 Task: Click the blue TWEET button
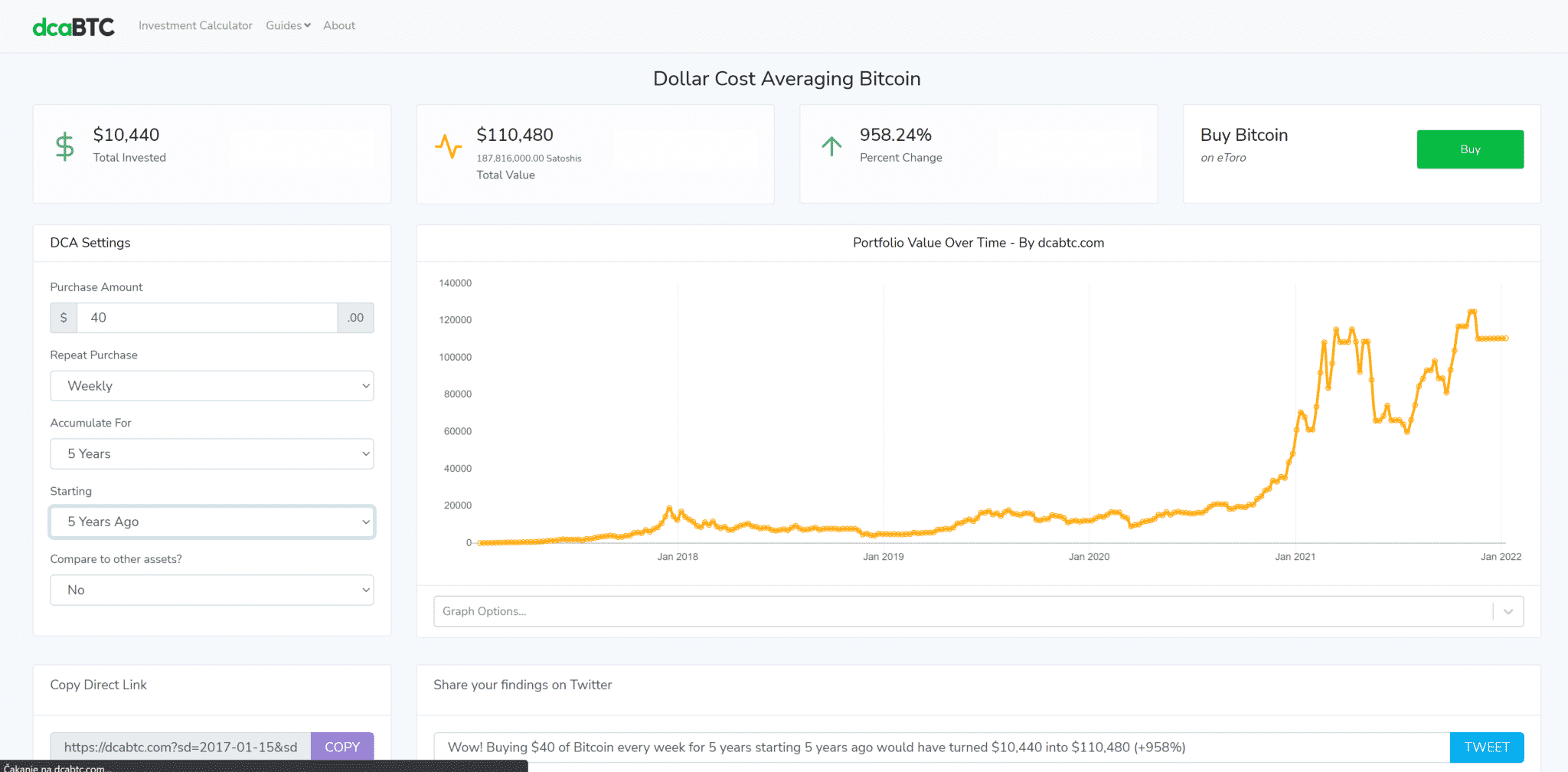(1486, 747)
